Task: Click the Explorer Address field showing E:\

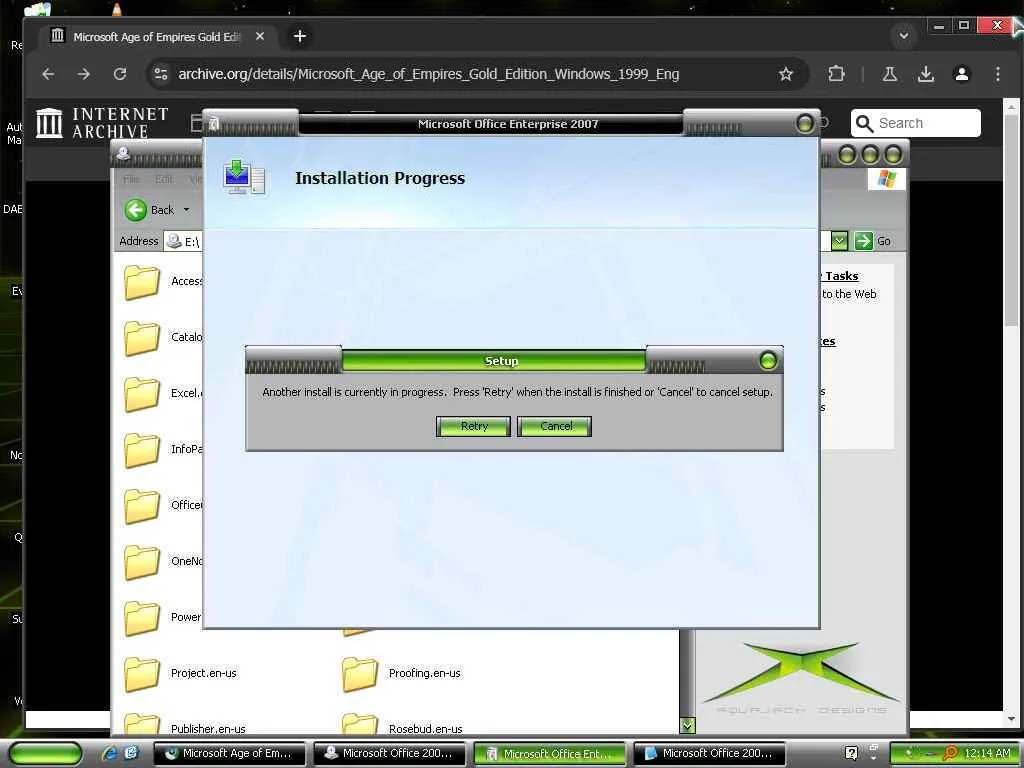Action: [x=184, y=242]
